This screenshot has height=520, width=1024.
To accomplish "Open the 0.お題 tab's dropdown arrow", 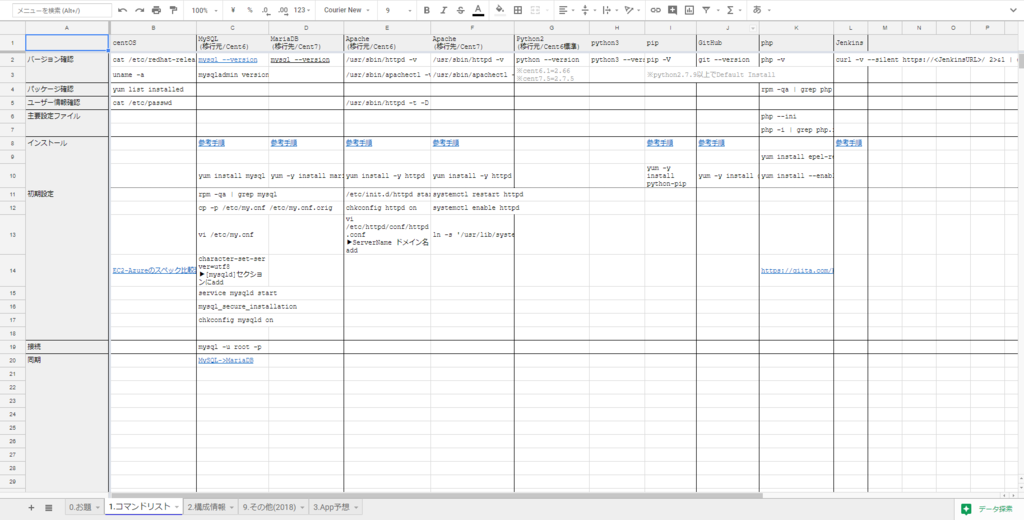I will (x=98, y=508).
